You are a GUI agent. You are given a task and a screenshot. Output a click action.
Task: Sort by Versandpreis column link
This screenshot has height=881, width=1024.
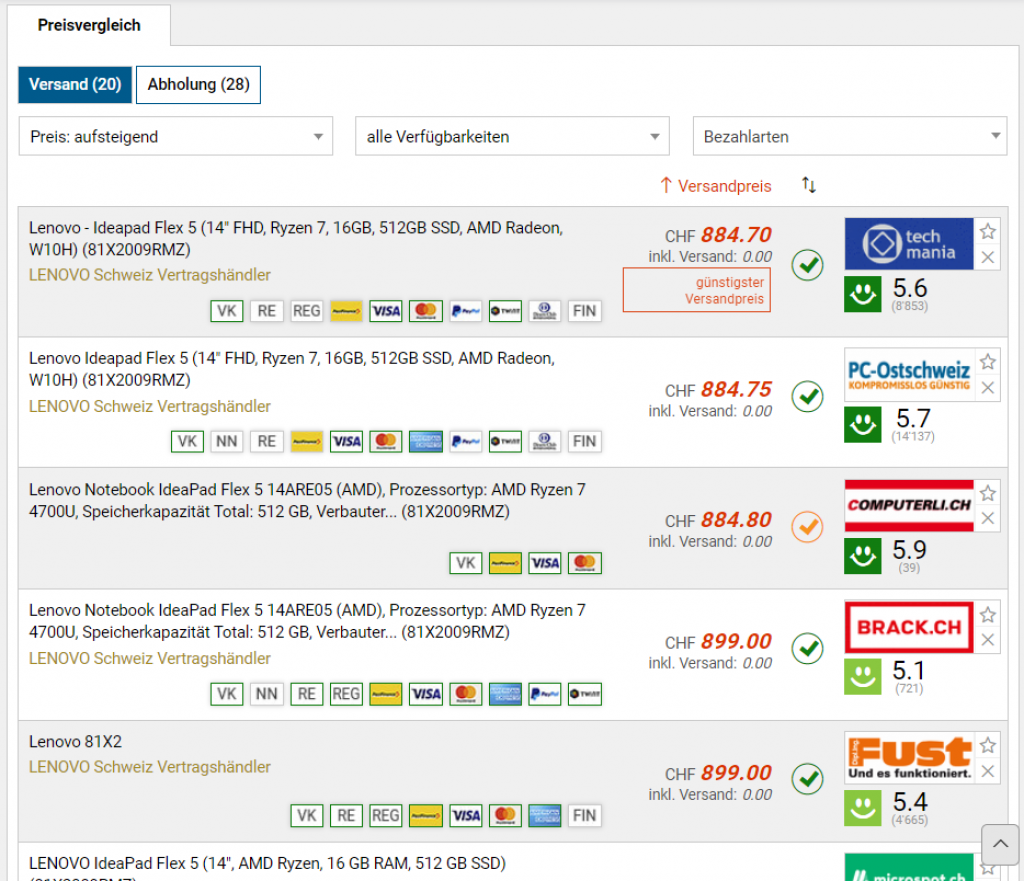click(x=724, y=186)
